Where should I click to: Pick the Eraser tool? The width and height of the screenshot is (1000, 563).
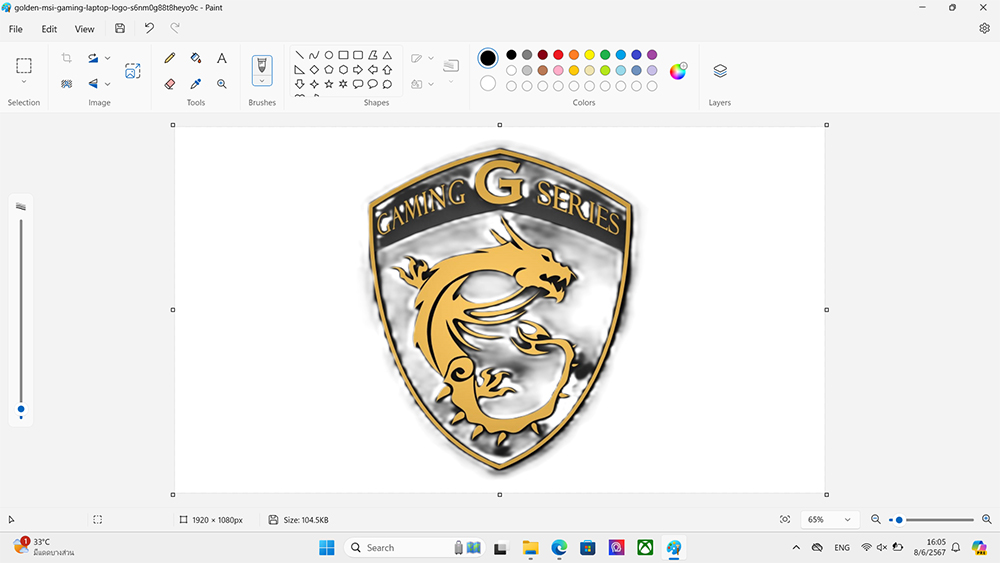pos(170,84)
